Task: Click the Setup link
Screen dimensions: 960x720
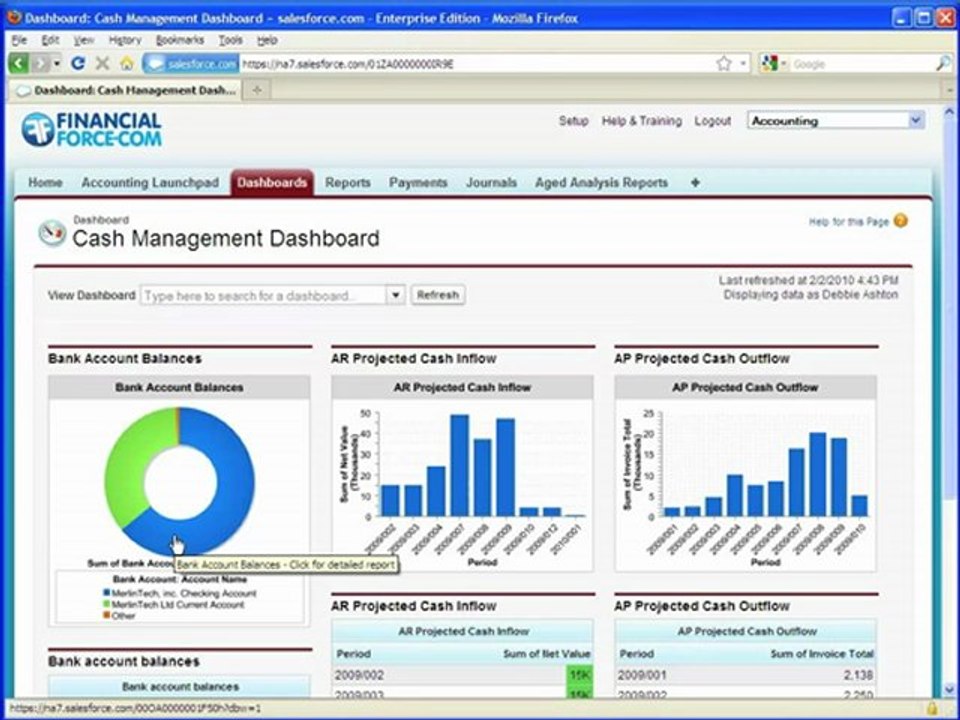Action: (x=573, y=121)
